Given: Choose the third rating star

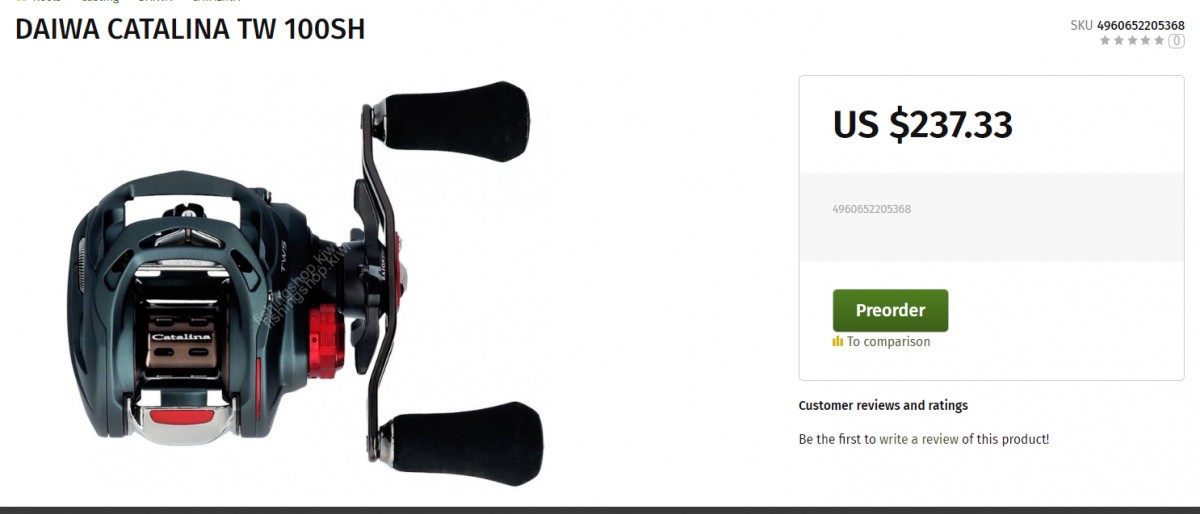Looking at the screenshot, I should (1132, 41).
